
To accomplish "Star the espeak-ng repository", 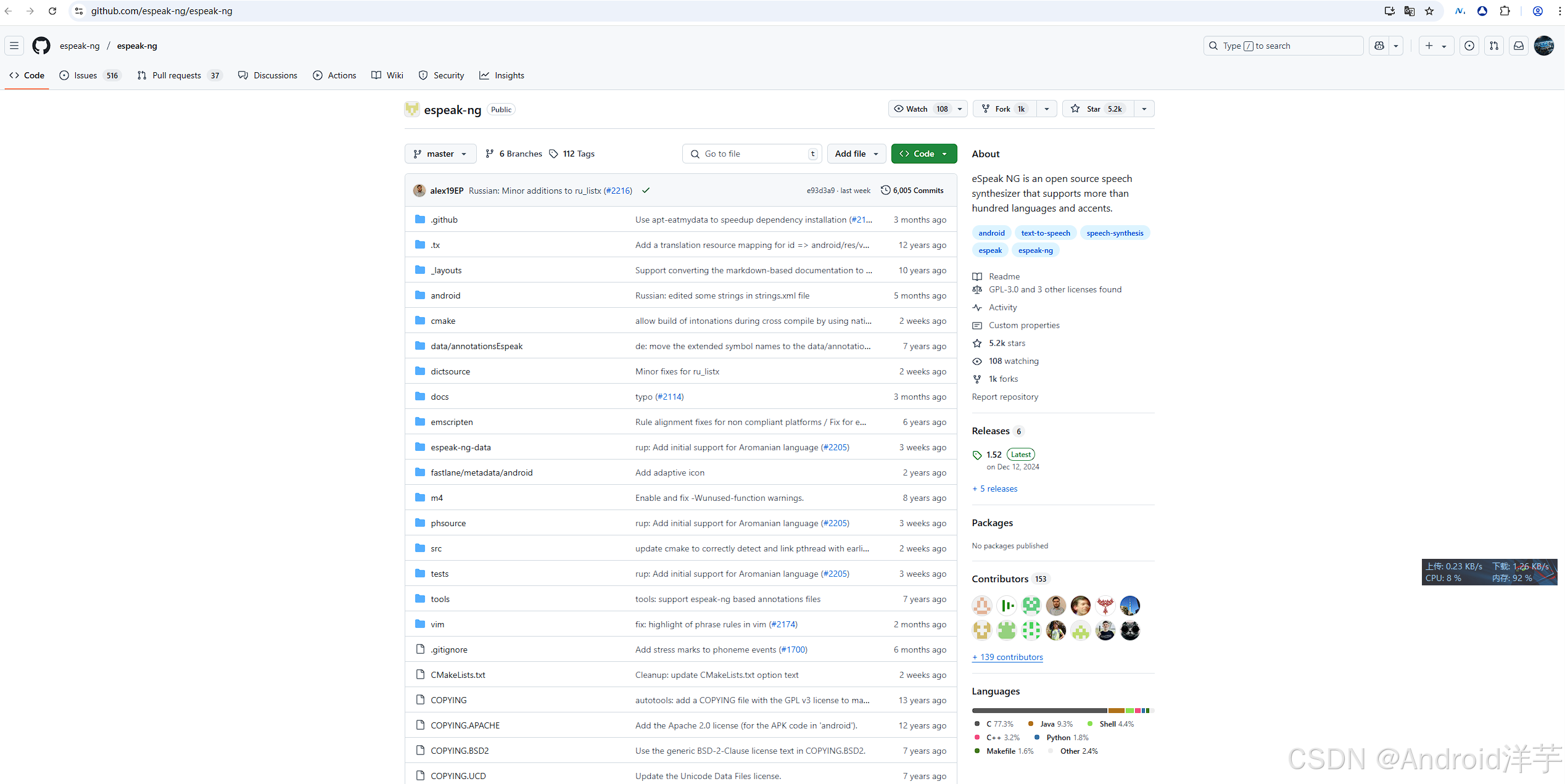I will coord(1098,109).
